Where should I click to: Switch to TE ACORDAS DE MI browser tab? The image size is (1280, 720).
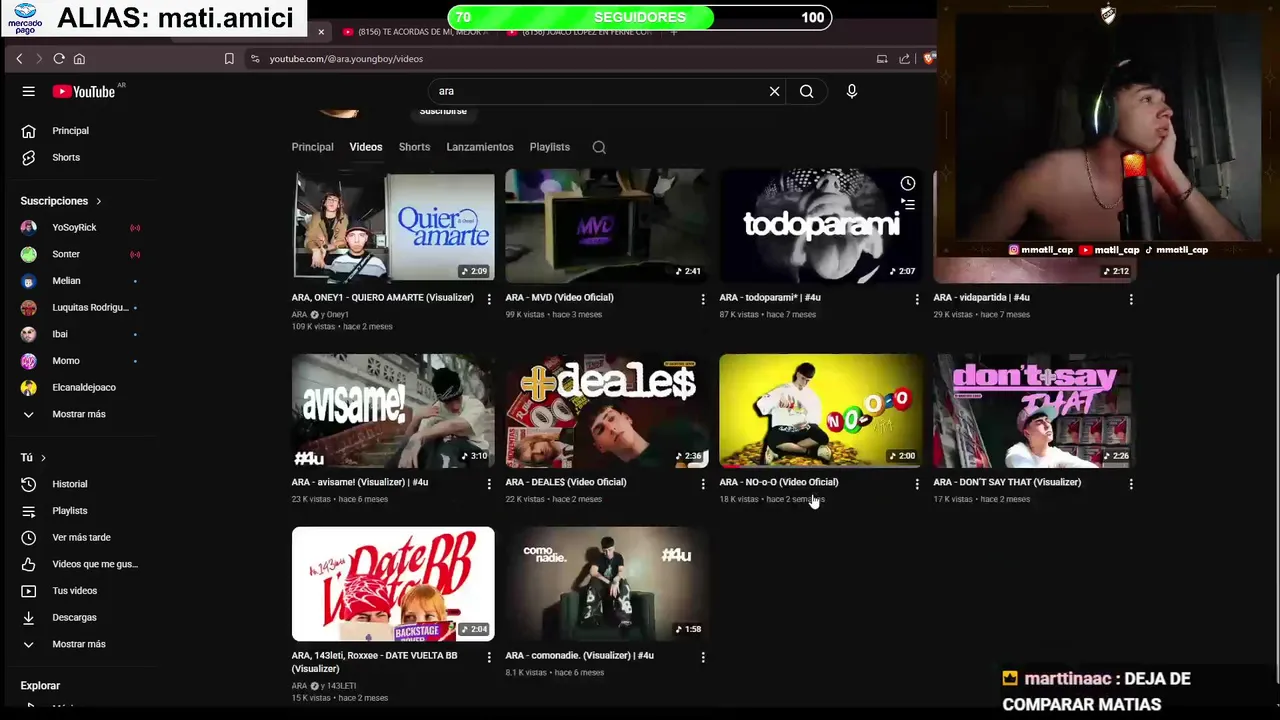coord(415,32)
